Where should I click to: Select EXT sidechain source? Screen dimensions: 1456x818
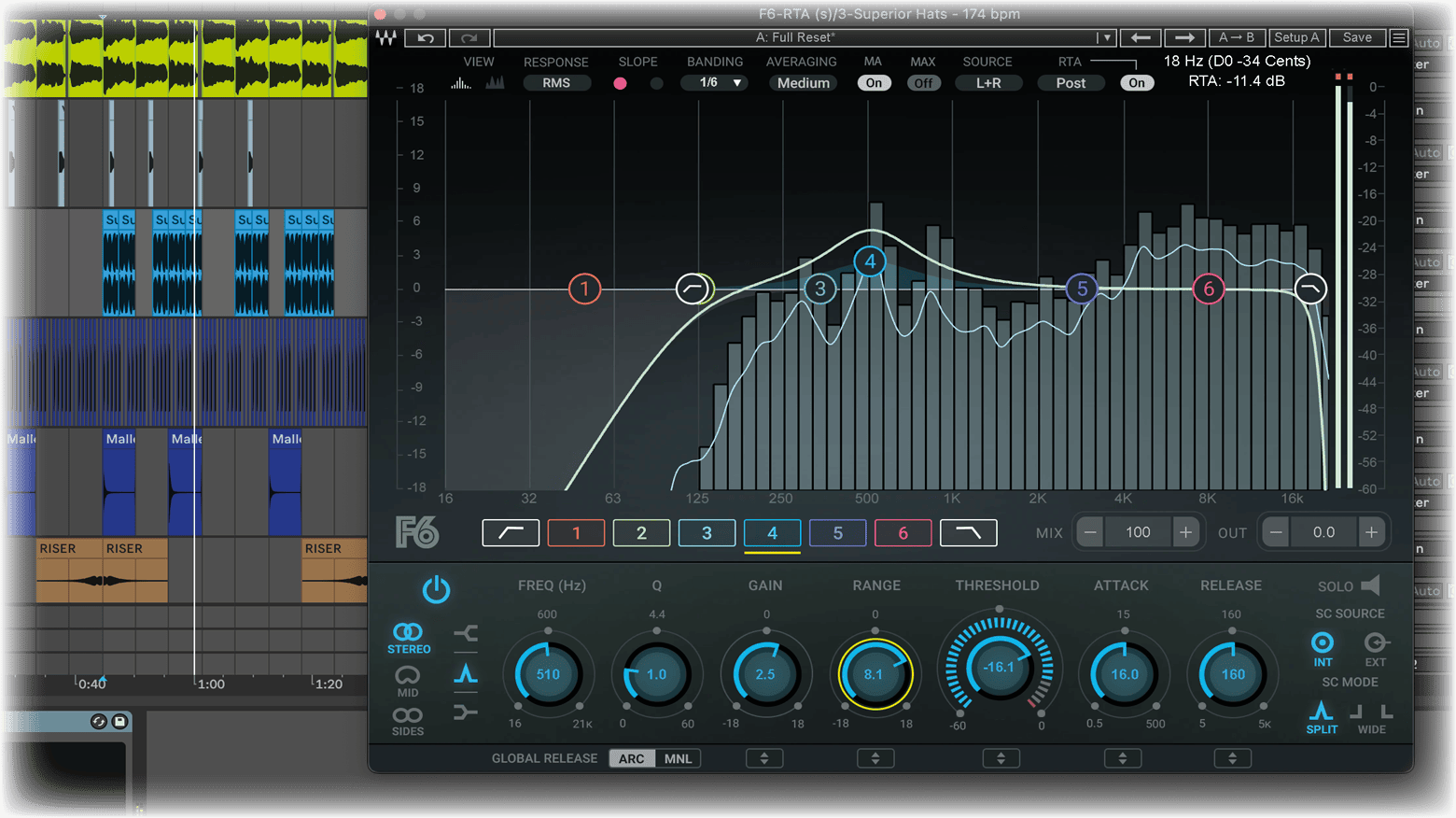pos(1376,649)
